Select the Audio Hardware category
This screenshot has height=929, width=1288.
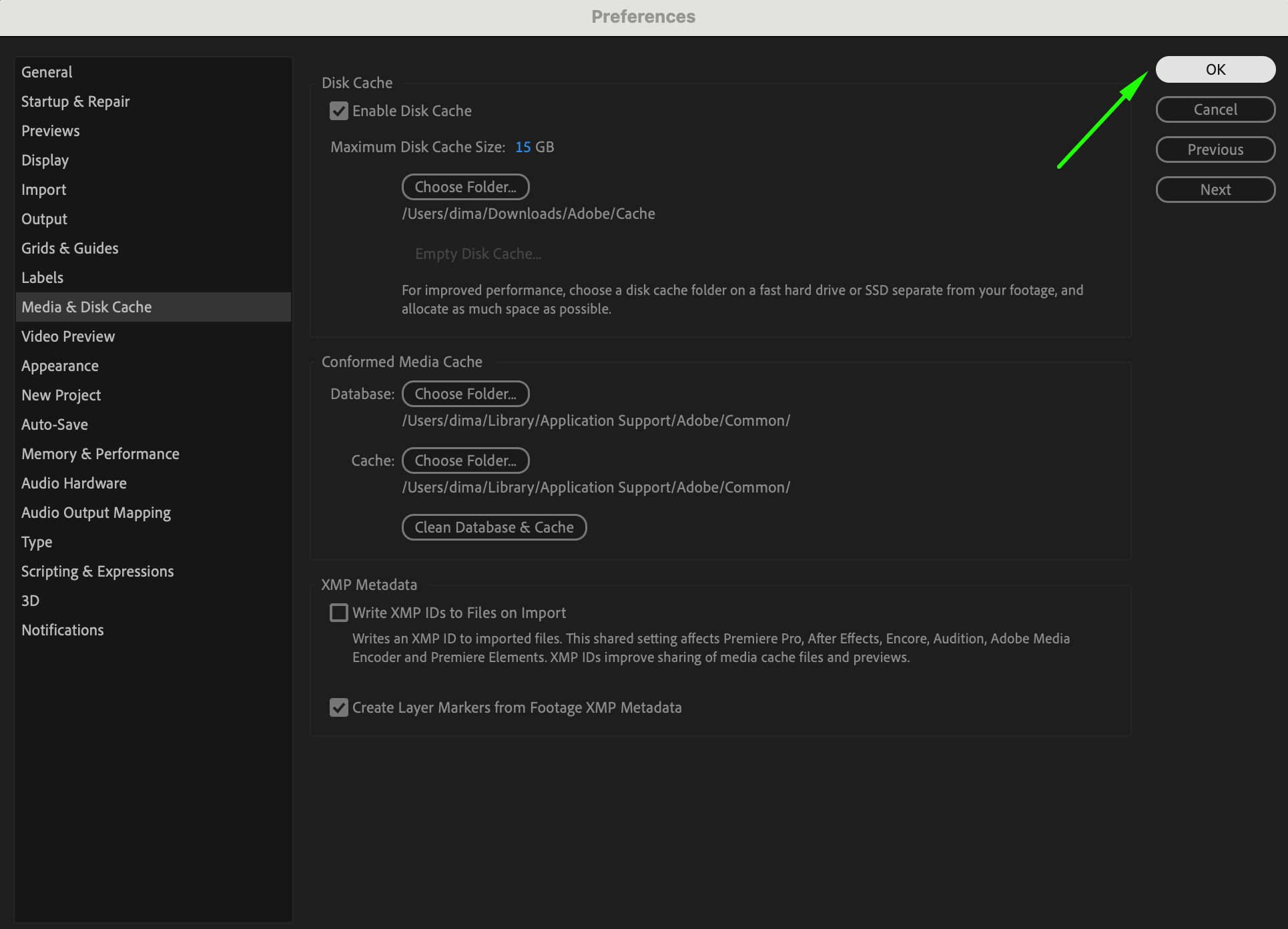(74, 483)
